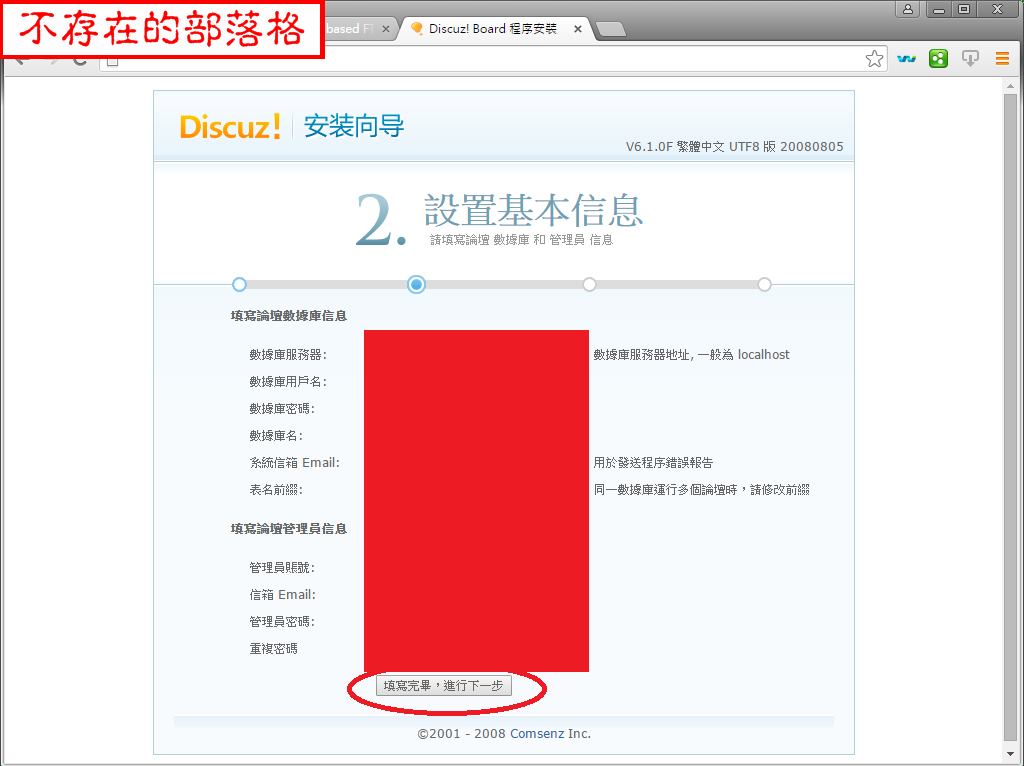Switch to the Discuz! Board 程序安裝 tab
1024x766 pixels.
click(493, 29)
